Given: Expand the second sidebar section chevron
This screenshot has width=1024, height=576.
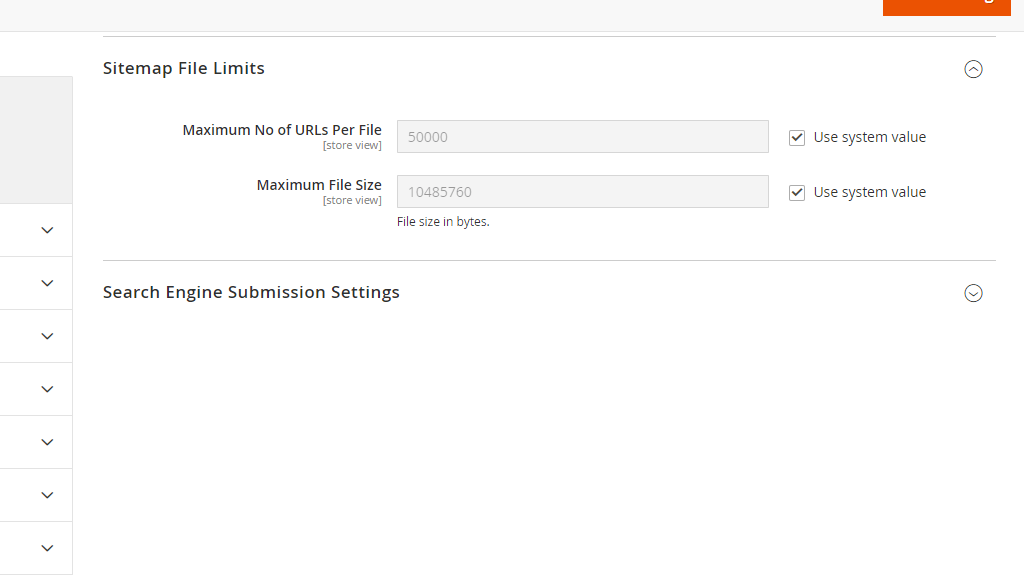Looking at the screenshot, I should click(x=47, y=283).
